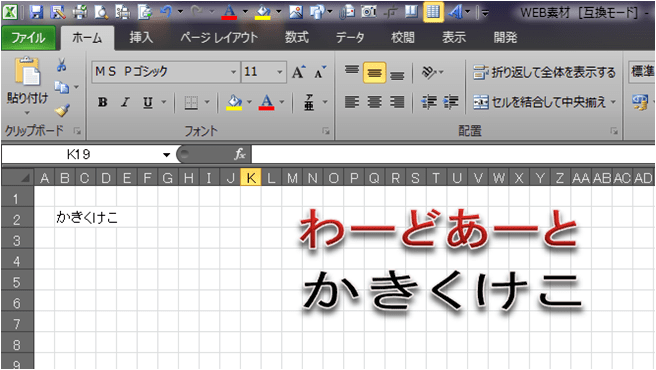Decrease indent in alignment group
The image size is (656, 370).
click(x=429, y=102)
